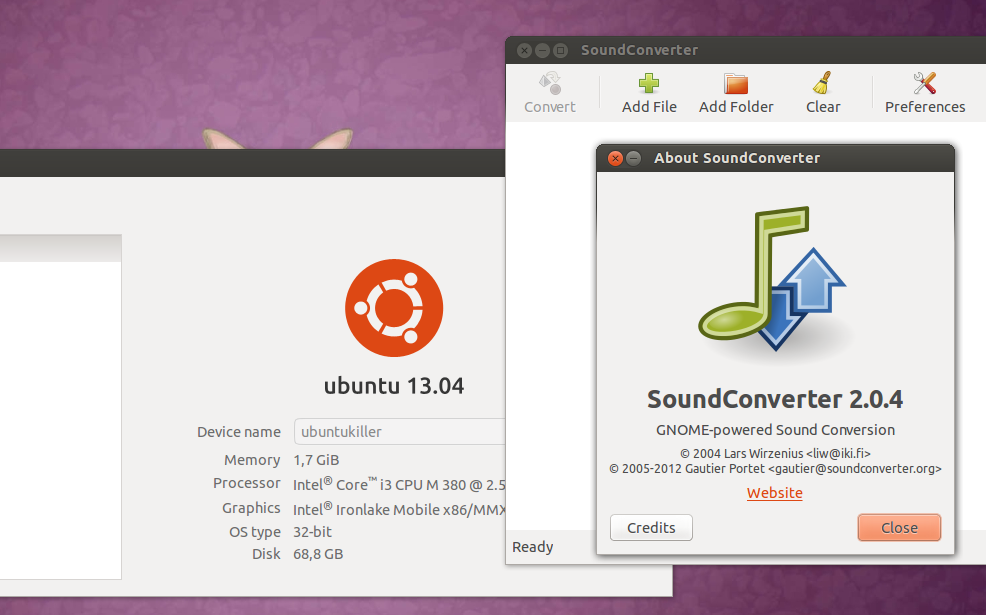Close the About SoundConverter dialog
The width and height of the screenshot is (986, 615).
pos(898,527)
